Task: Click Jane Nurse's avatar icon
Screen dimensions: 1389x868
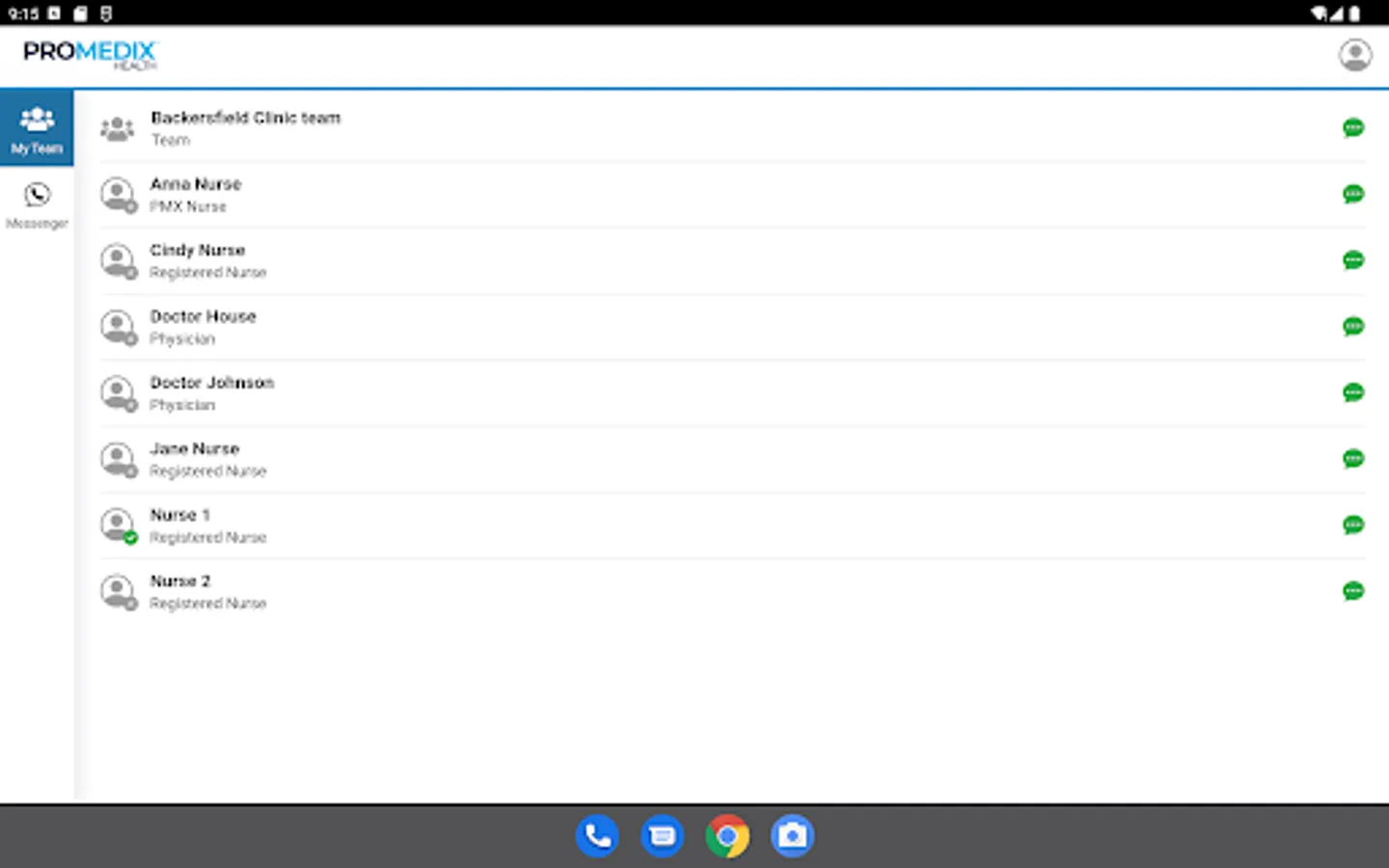Action: click(x=119, y=459)
